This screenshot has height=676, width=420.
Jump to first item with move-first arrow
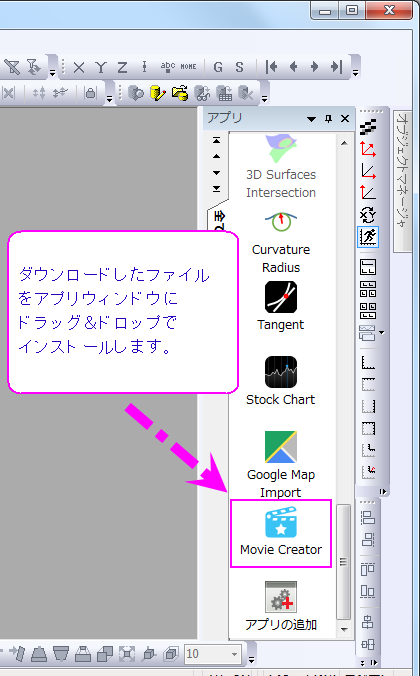click(x=271, y=67)
